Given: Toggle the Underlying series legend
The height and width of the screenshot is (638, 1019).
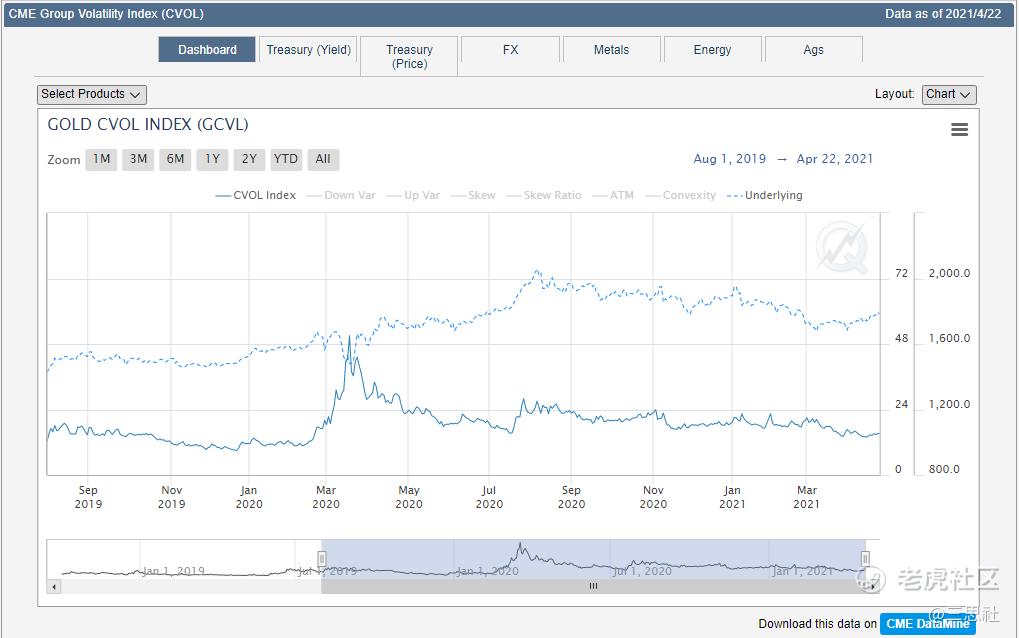Looking at the screenshot, I should (x=765, y=195).
